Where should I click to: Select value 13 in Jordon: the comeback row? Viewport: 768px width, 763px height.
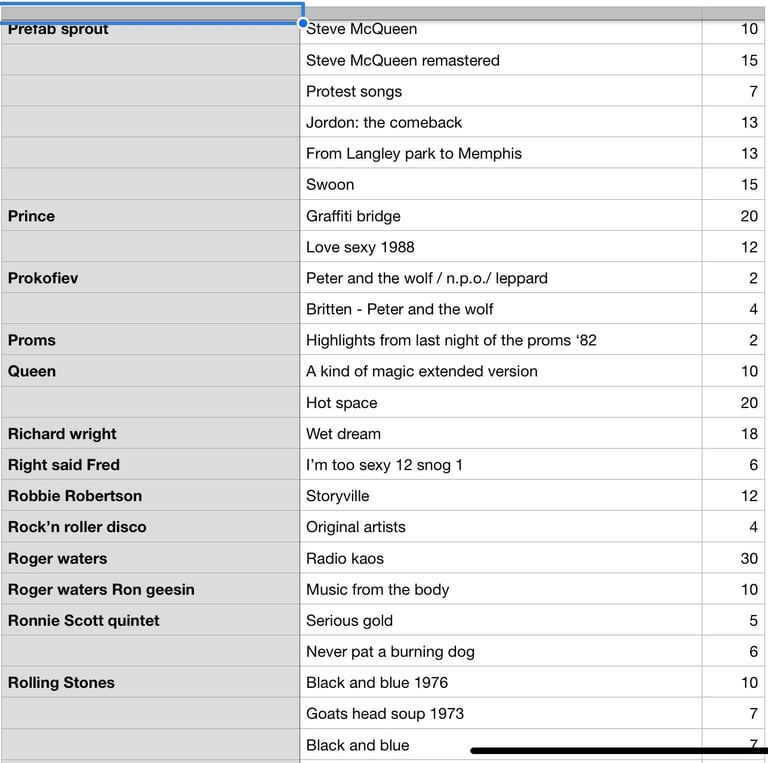733,122
